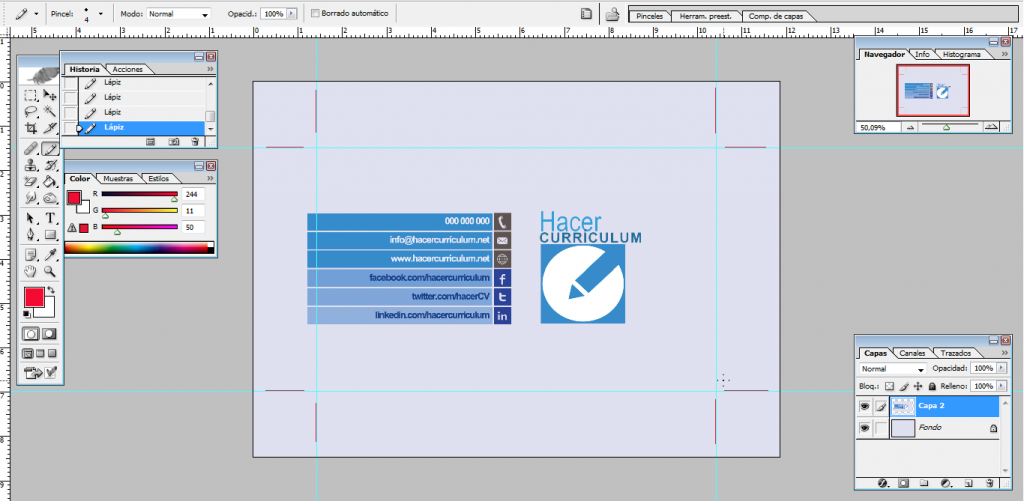This screenshot has height=501, width=1024.
Task: Swap foreground and background colors arrow
Action: coord(51,291)
